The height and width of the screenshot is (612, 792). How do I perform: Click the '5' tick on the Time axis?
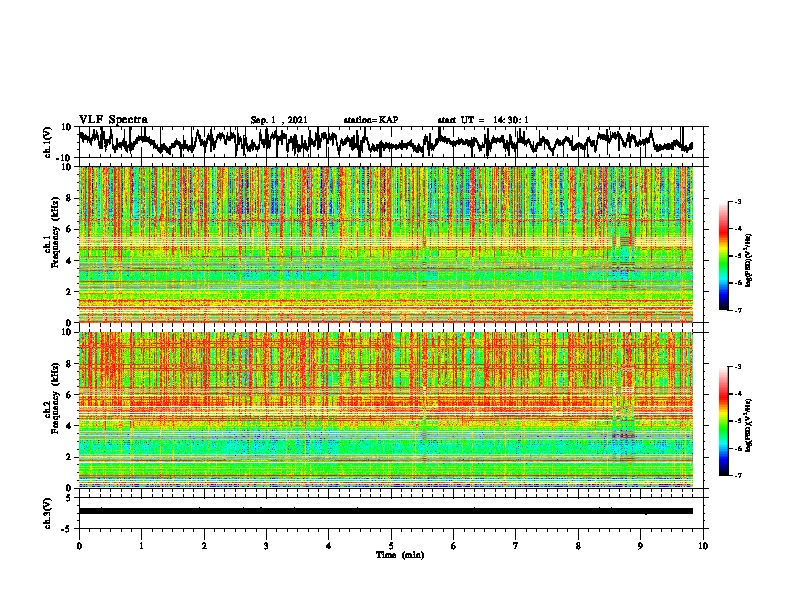(391, 546)
